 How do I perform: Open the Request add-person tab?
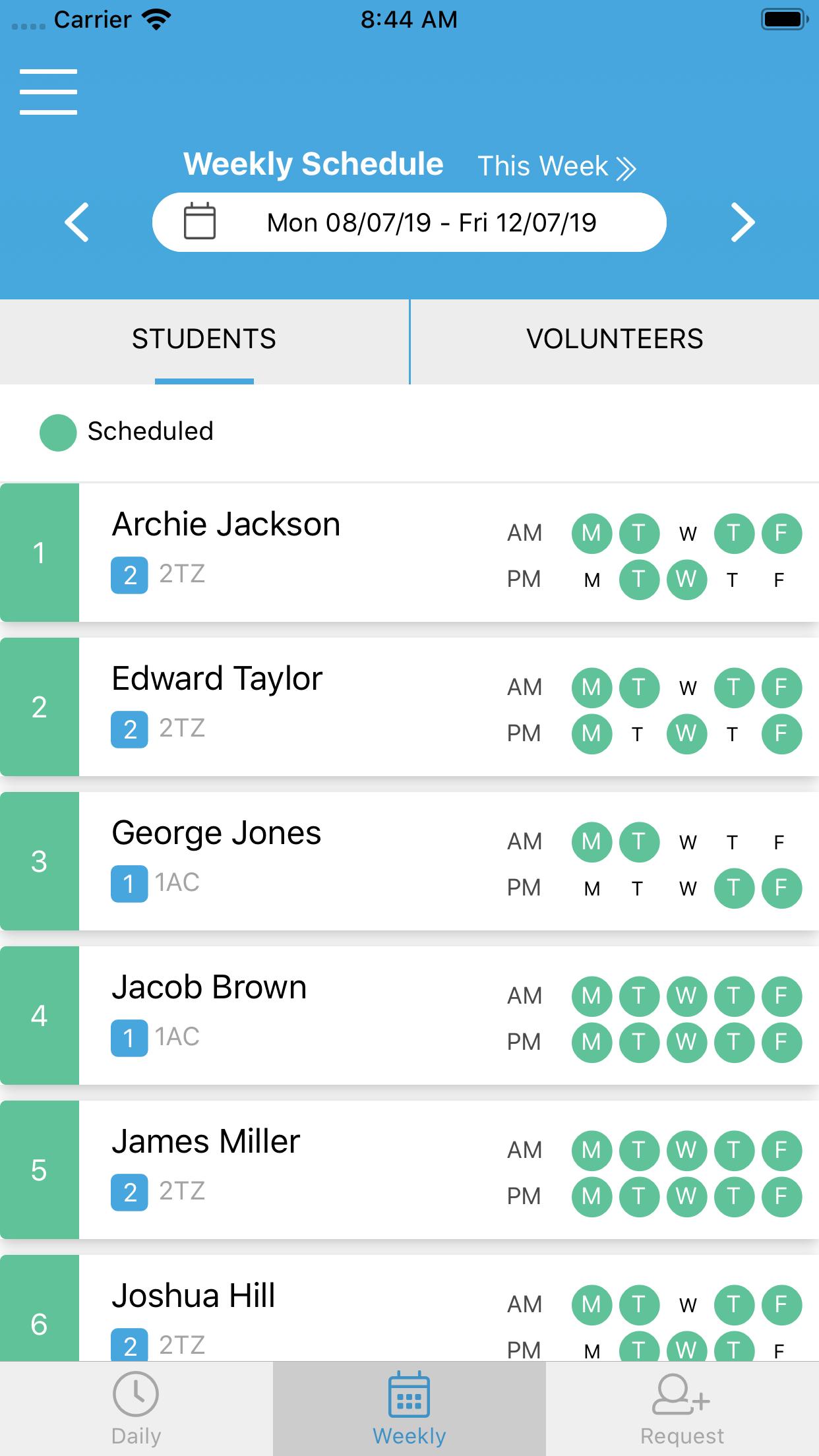coord(682,1409)
